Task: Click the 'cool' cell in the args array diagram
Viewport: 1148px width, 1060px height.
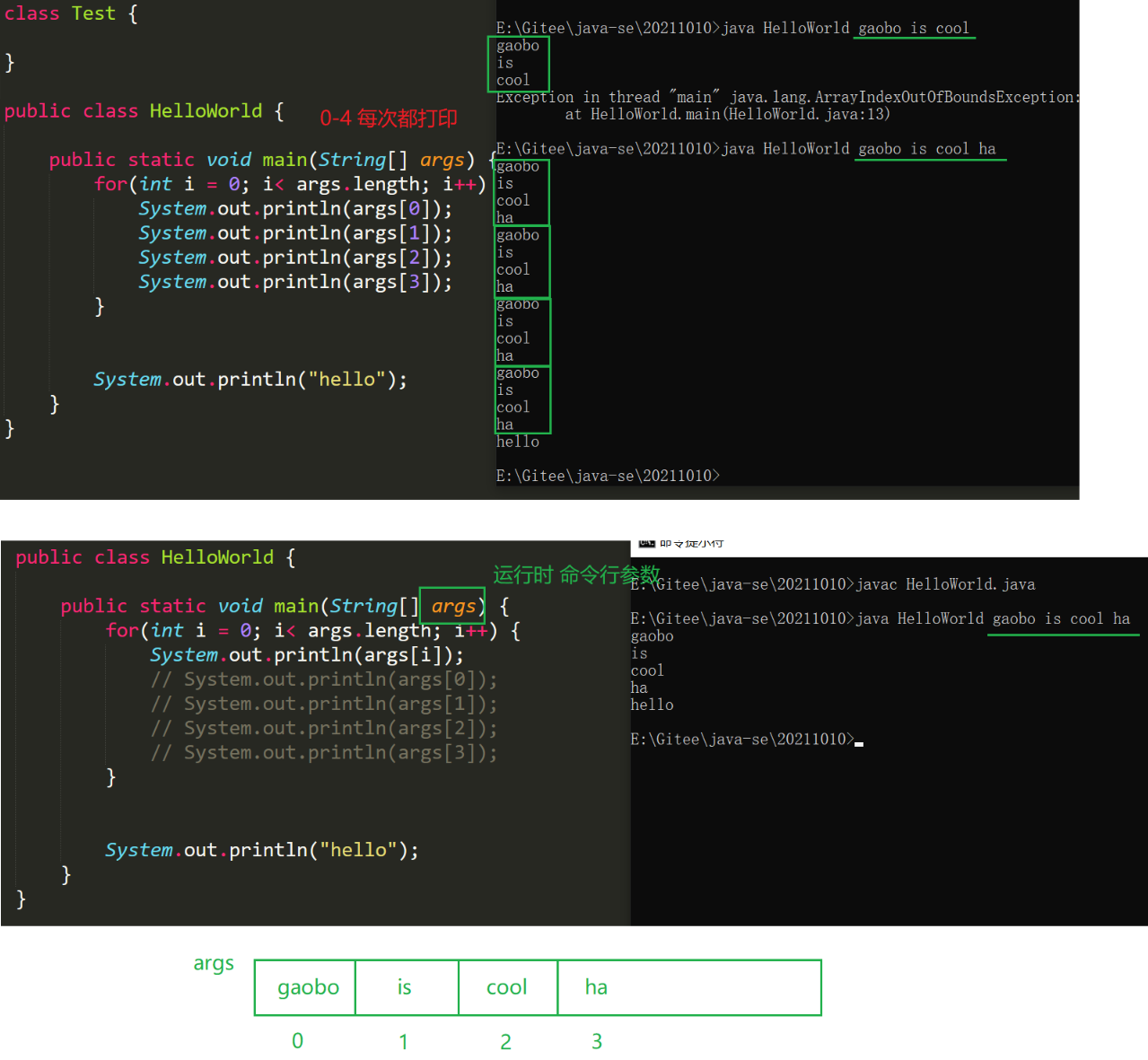Action: pos(508,987)
